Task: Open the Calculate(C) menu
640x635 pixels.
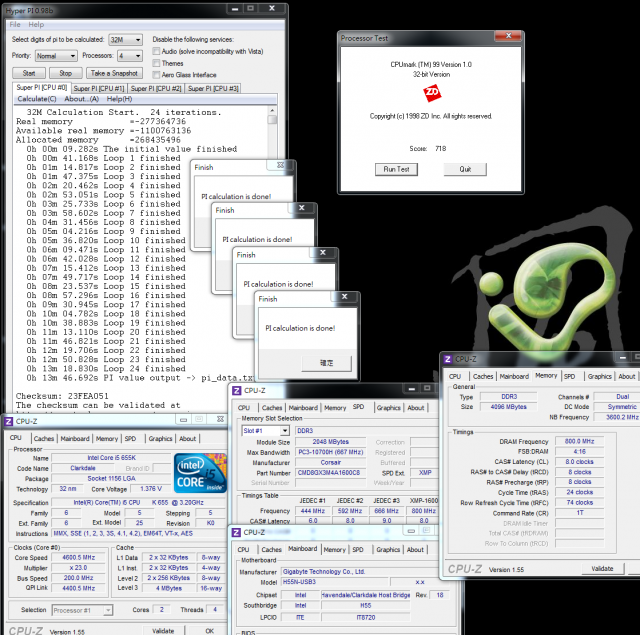Action: (37, 99)
